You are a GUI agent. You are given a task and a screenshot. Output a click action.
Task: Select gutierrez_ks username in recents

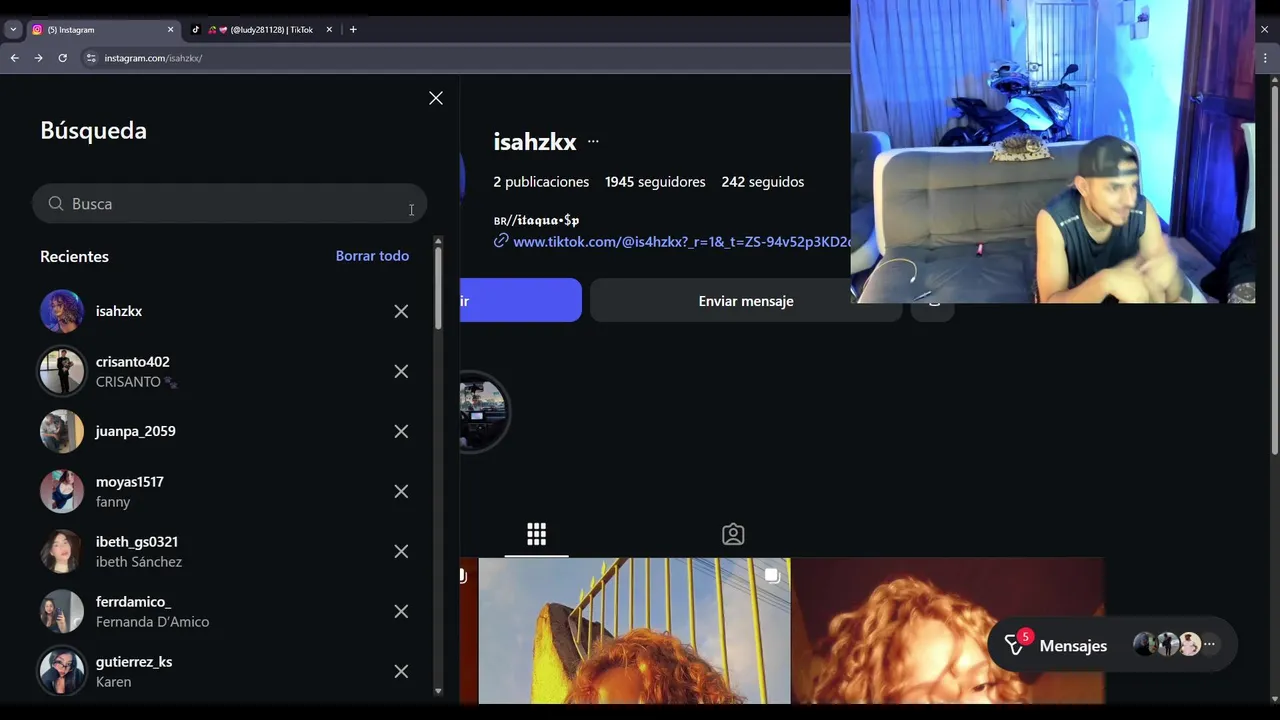click(134, 662)
